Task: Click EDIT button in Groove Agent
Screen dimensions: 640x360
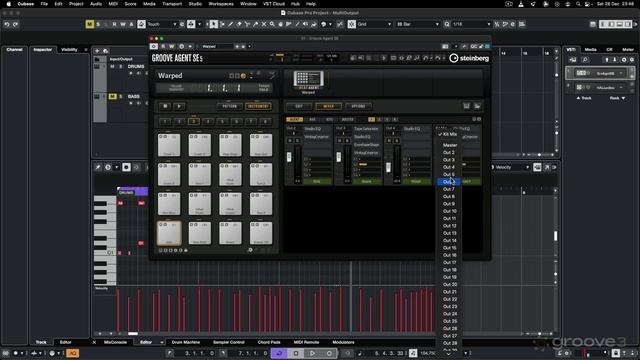Action: [299, 106]
